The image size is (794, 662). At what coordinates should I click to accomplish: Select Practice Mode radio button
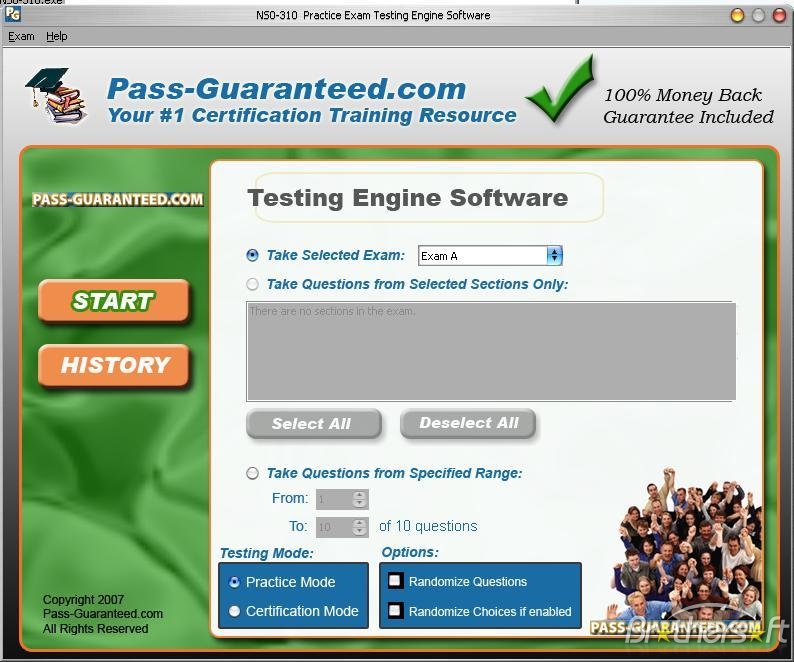[234, 582]
